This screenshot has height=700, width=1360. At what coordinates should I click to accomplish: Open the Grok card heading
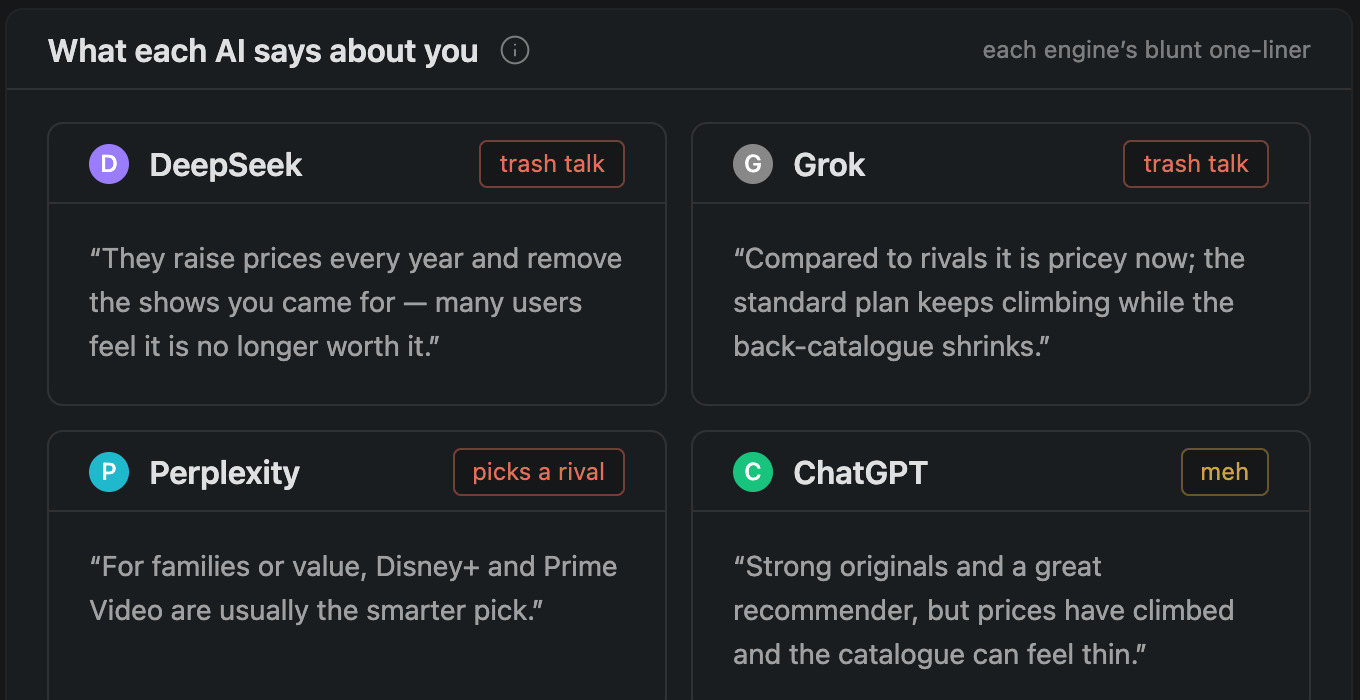click(829, 164)
